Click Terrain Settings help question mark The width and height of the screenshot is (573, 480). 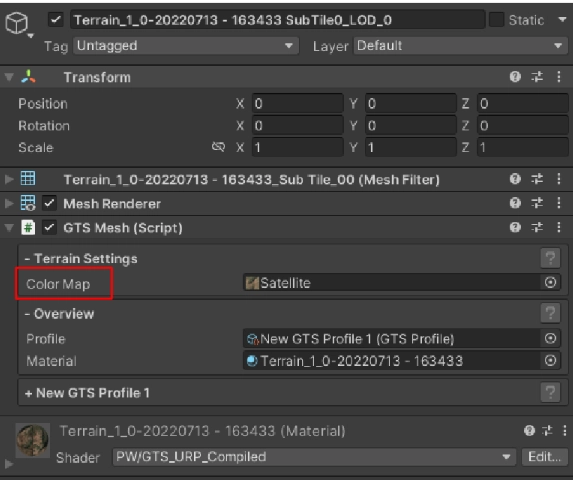(x=550, y=258)
